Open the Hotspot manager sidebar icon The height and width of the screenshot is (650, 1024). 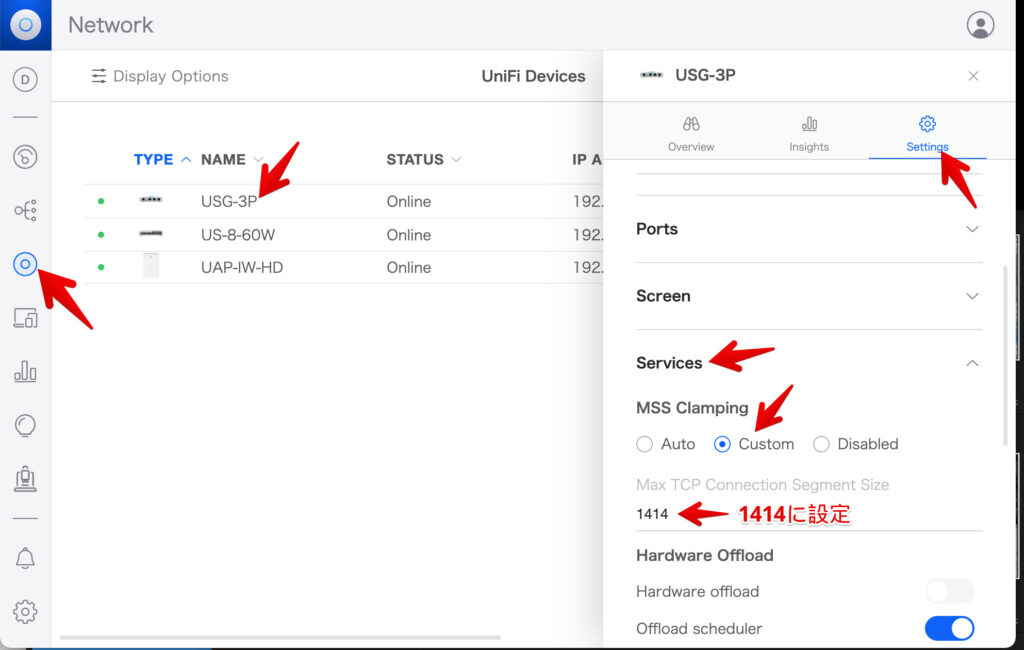[x=25, y=479]
